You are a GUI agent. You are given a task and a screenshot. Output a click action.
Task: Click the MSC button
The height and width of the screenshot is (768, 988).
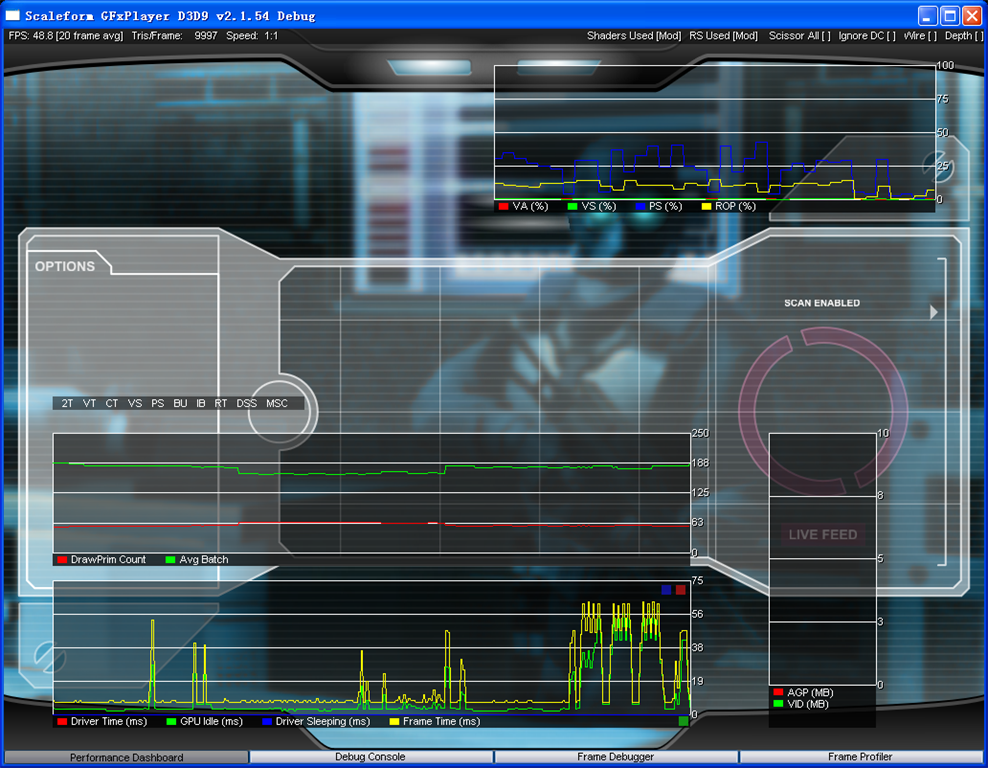click(x=277, y=403)
